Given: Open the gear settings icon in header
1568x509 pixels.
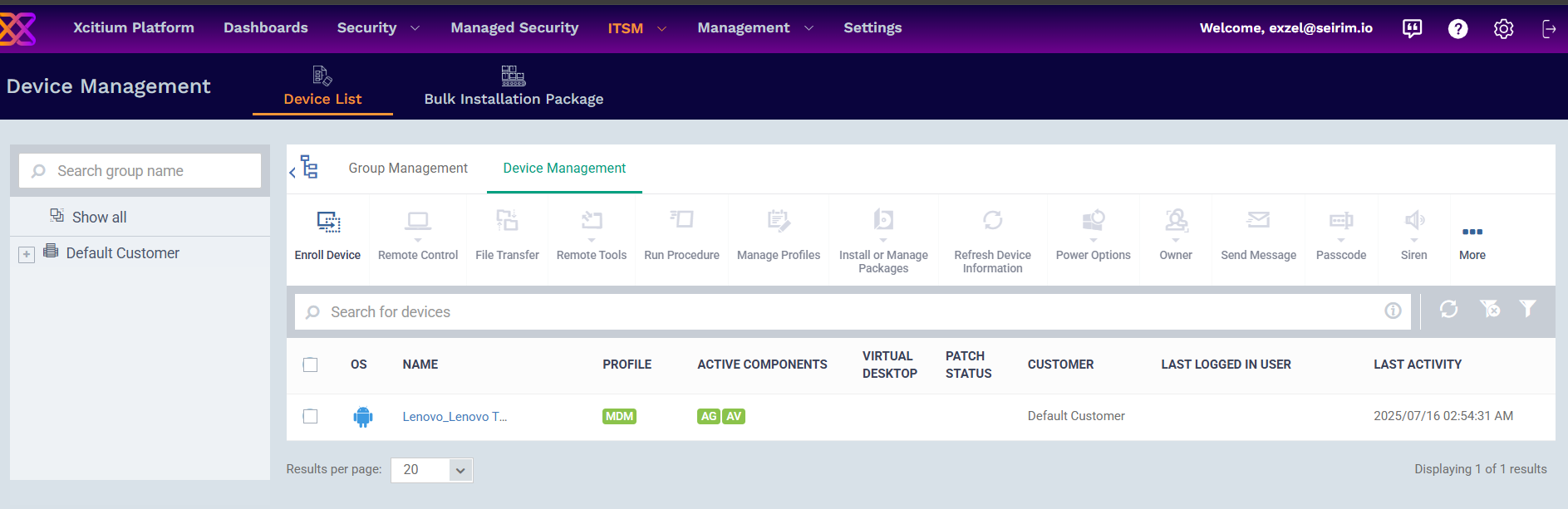Looking at the screenshot, I should [1503, 28].
